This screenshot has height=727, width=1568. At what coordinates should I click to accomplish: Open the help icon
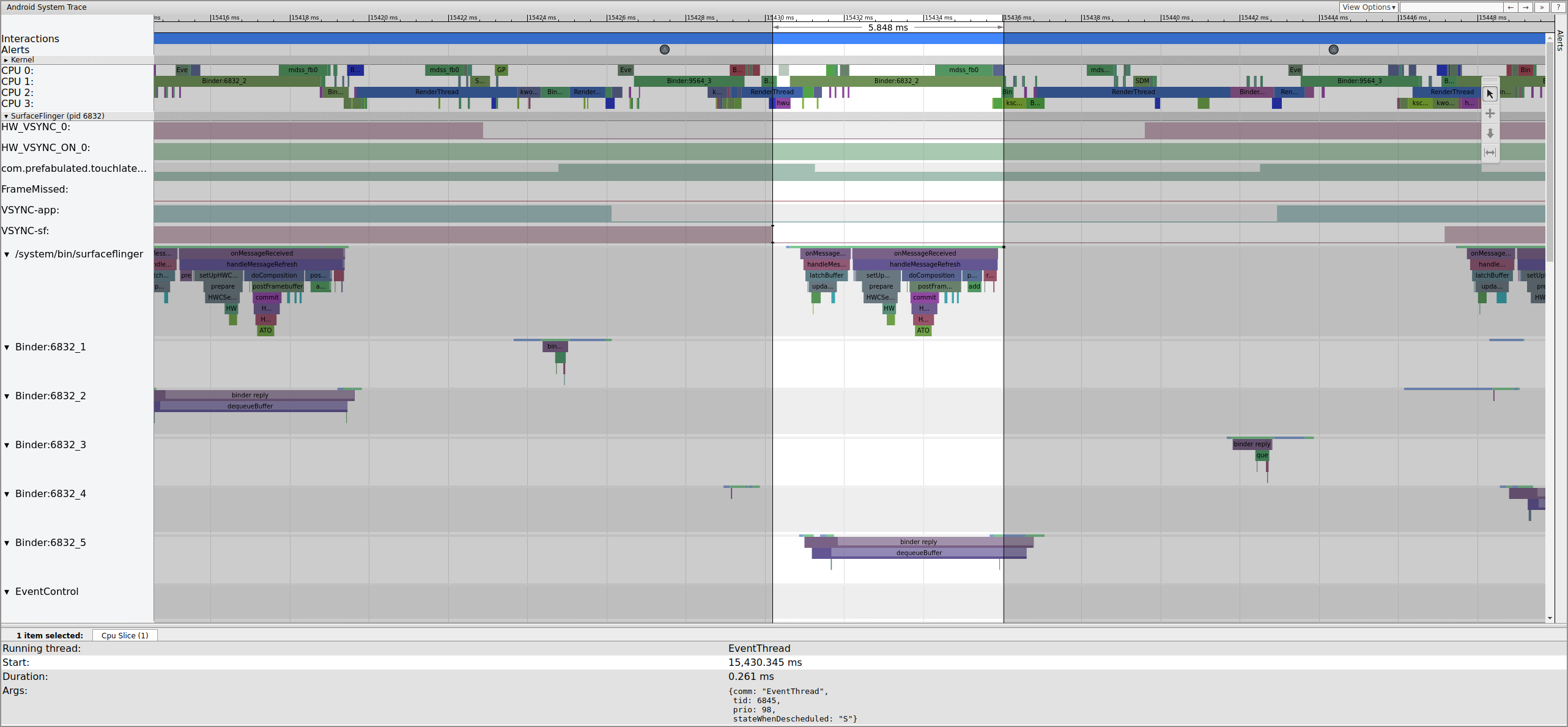(1559, 7)
